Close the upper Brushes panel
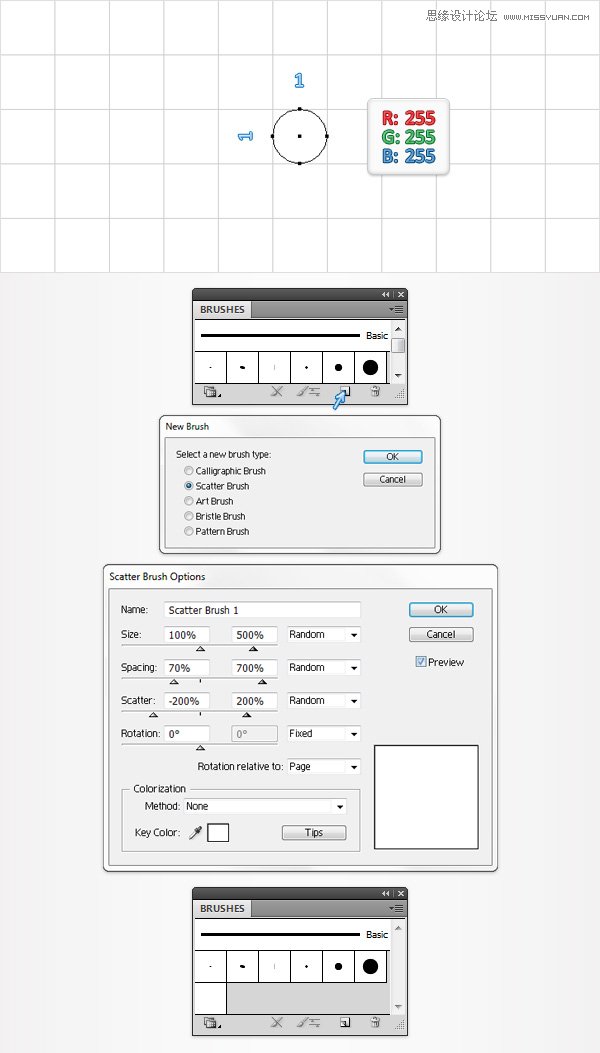This screenshot has width=600, height=1053. pyautogui.click(x=400, y=294)
